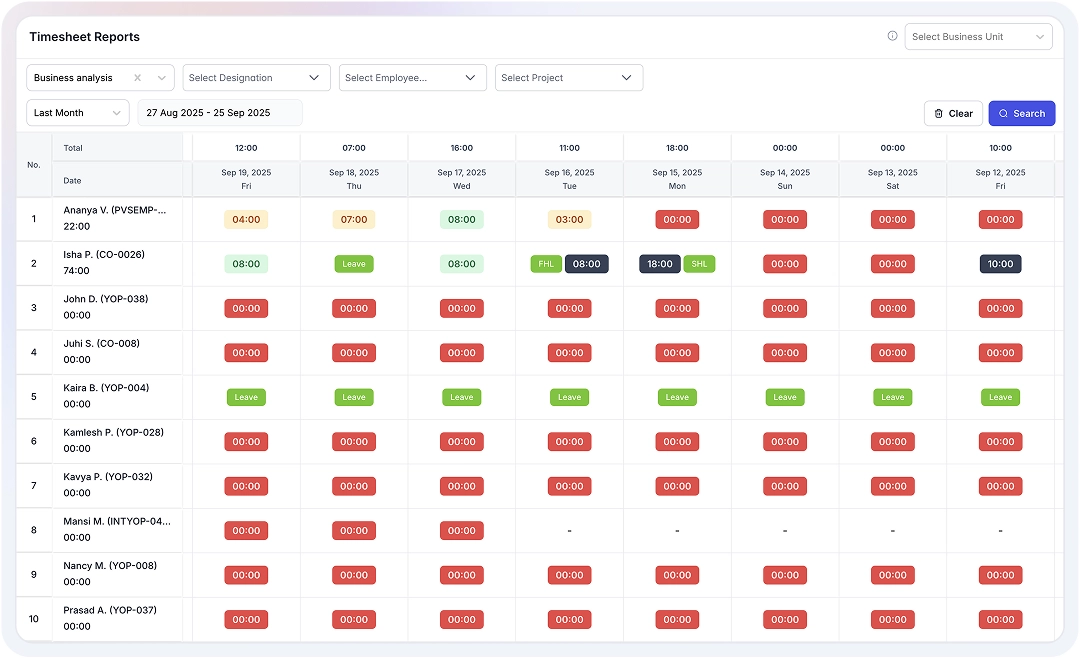Open the Select Employee dropdown
This screenshot has height=659, width=1080.
click(x=412, y=77)
